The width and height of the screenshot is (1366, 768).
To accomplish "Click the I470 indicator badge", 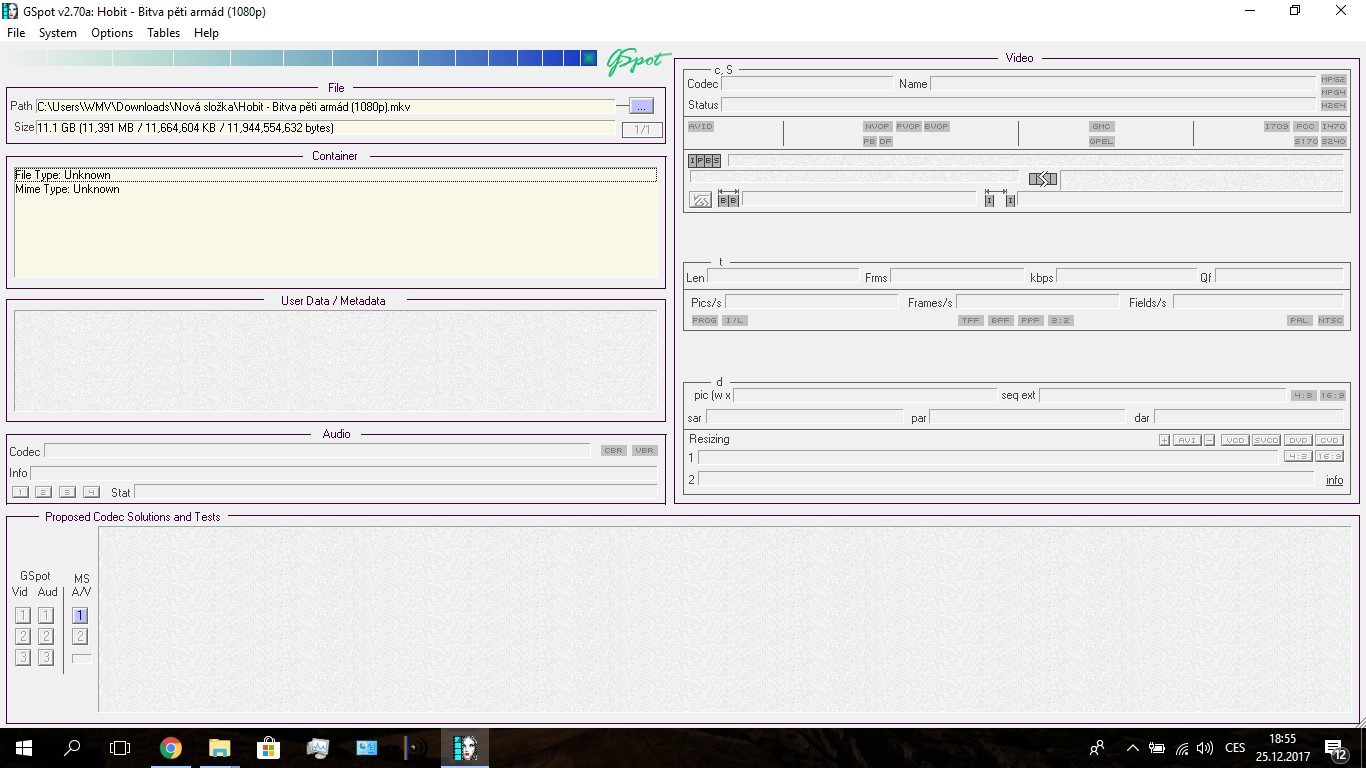I will [x=1333, y=127].
